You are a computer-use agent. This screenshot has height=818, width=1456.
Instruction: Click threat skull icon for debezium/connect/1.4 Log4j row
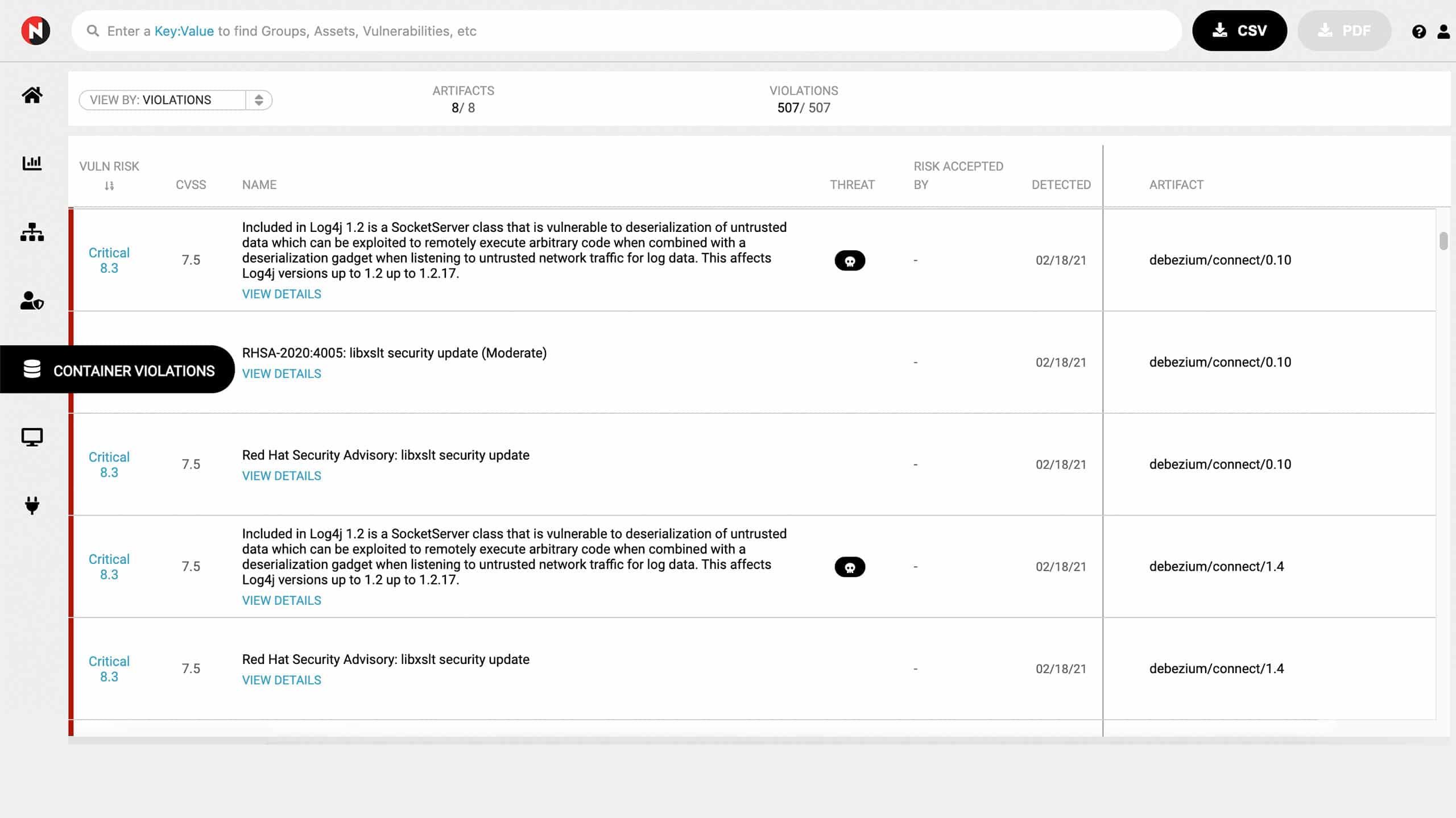[850, 567]
